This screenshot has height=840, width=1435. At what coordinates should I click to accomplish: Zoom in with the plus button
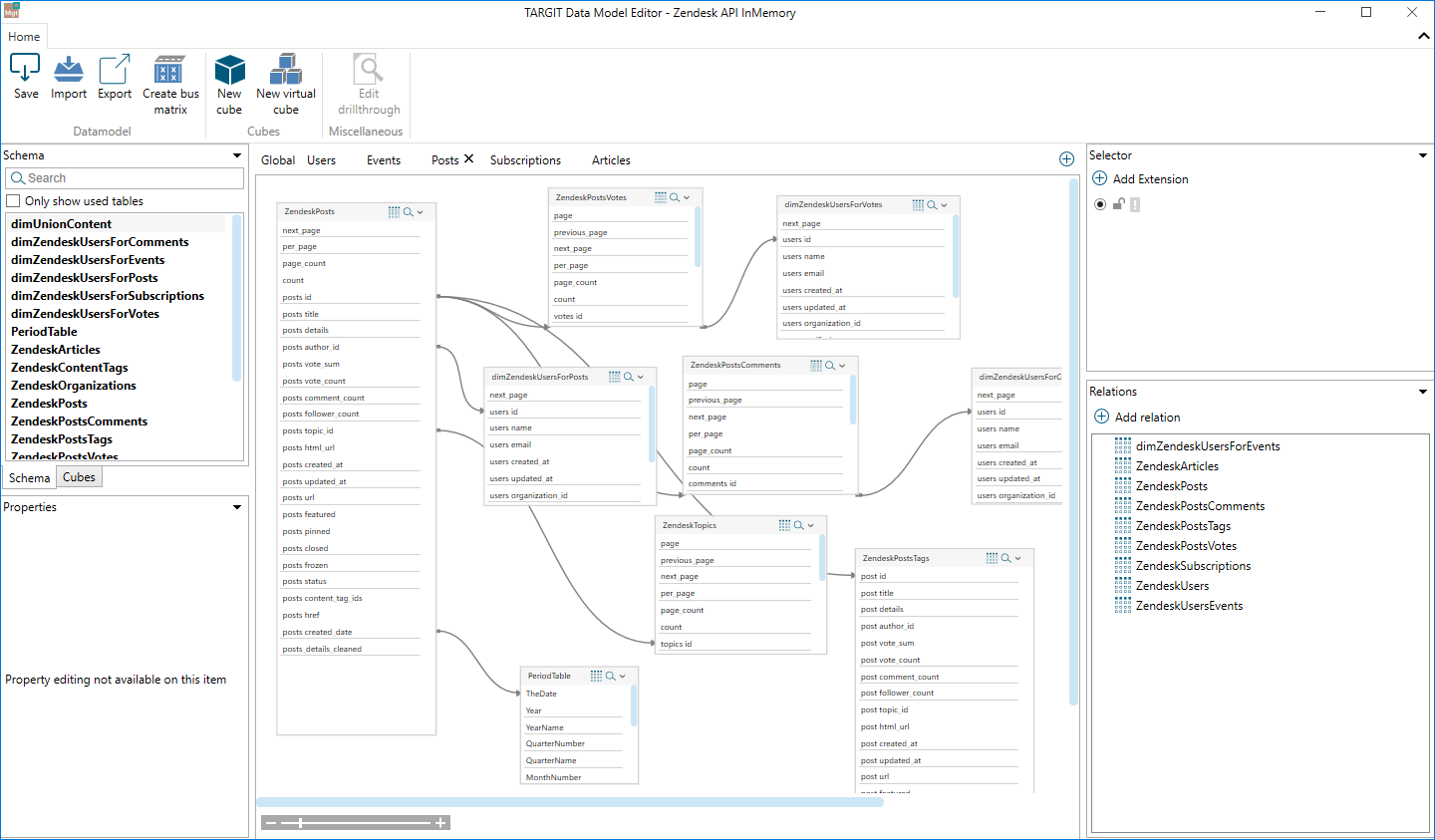(x=440, y=823)
